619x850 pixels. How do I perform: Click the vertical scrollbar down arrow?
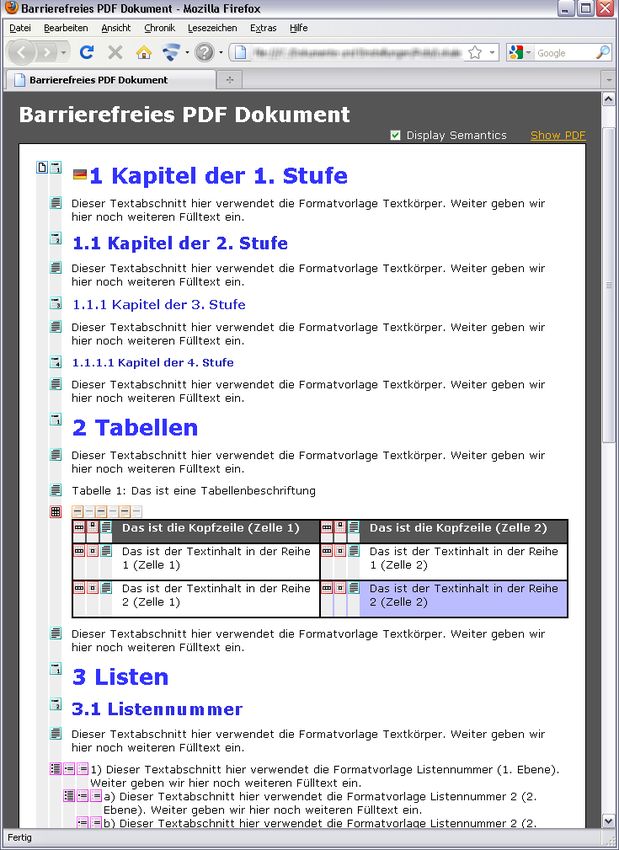point(608,821)
